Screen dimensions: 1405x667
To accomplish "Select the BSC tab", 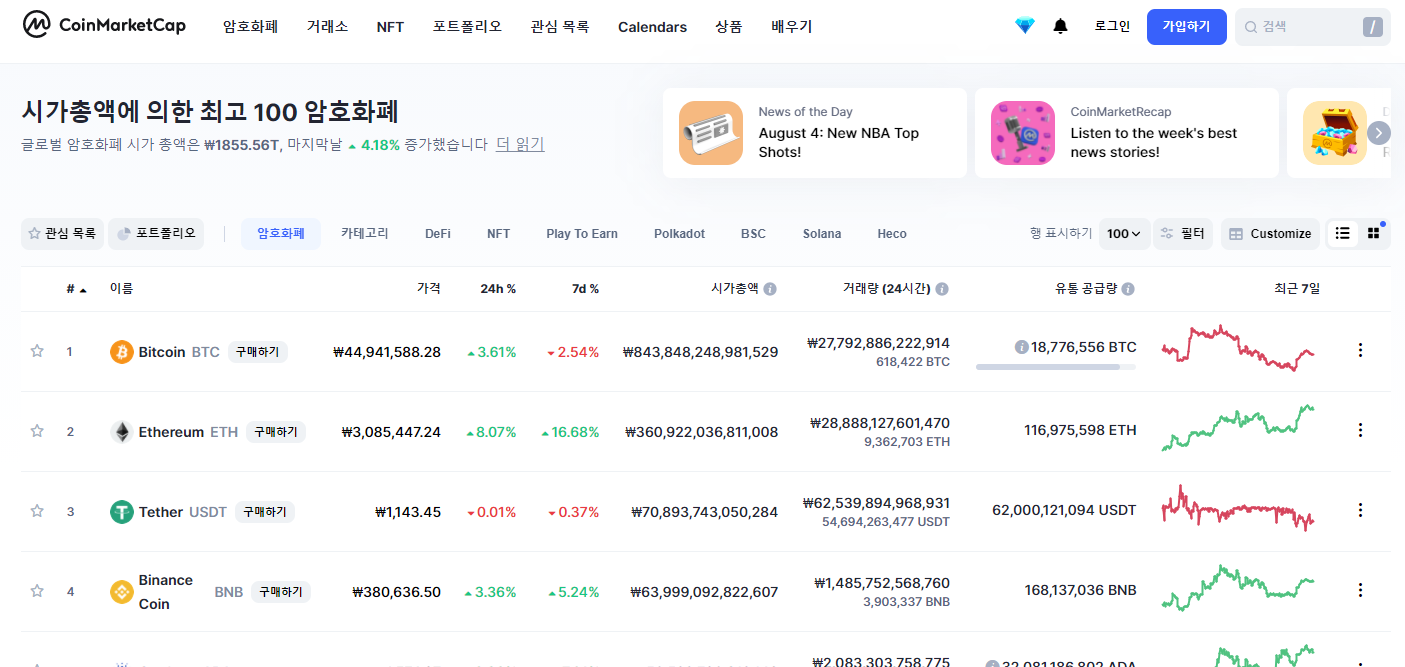I will 753,234.
